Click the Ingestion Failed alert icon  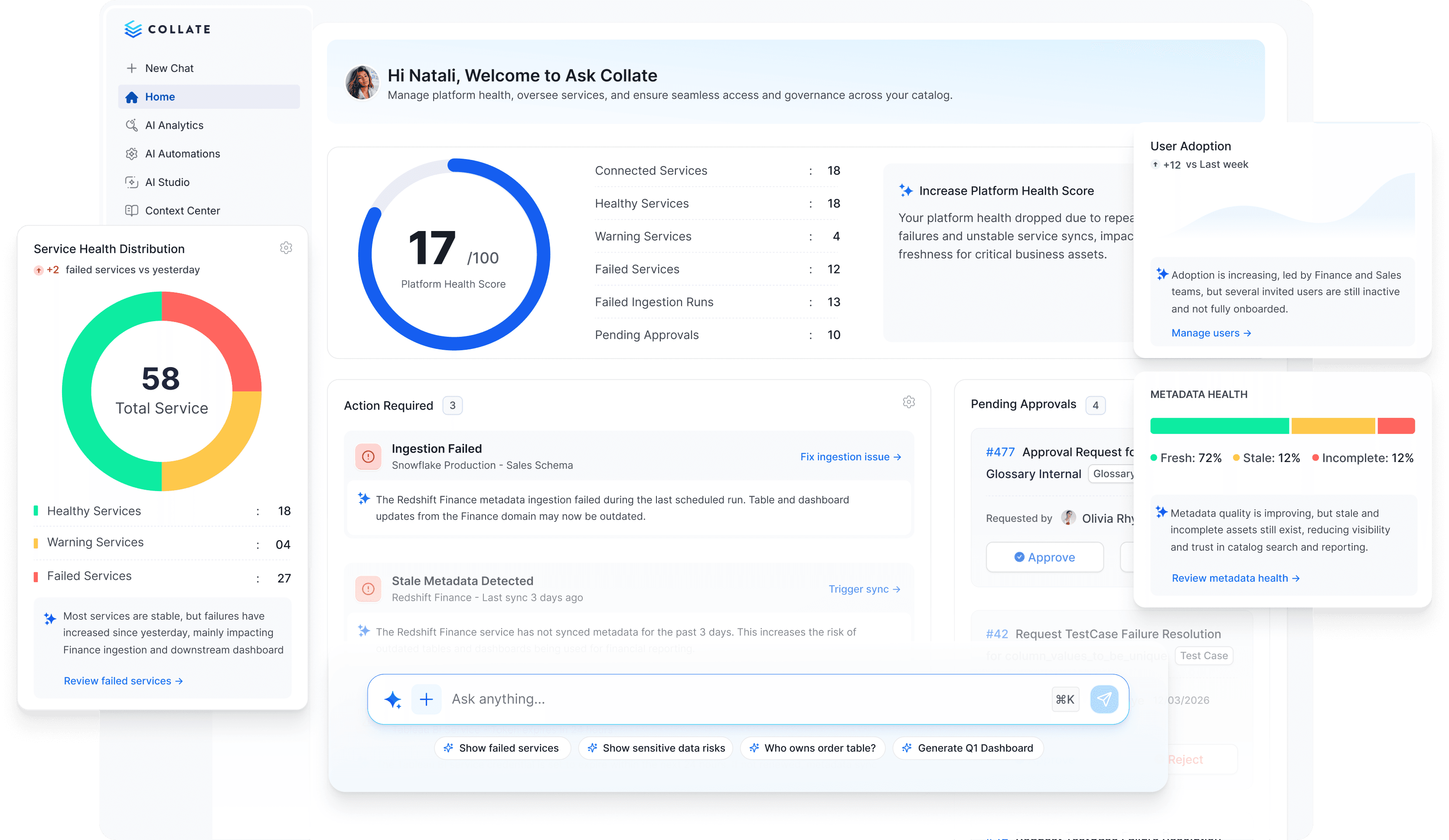(368, 456)
